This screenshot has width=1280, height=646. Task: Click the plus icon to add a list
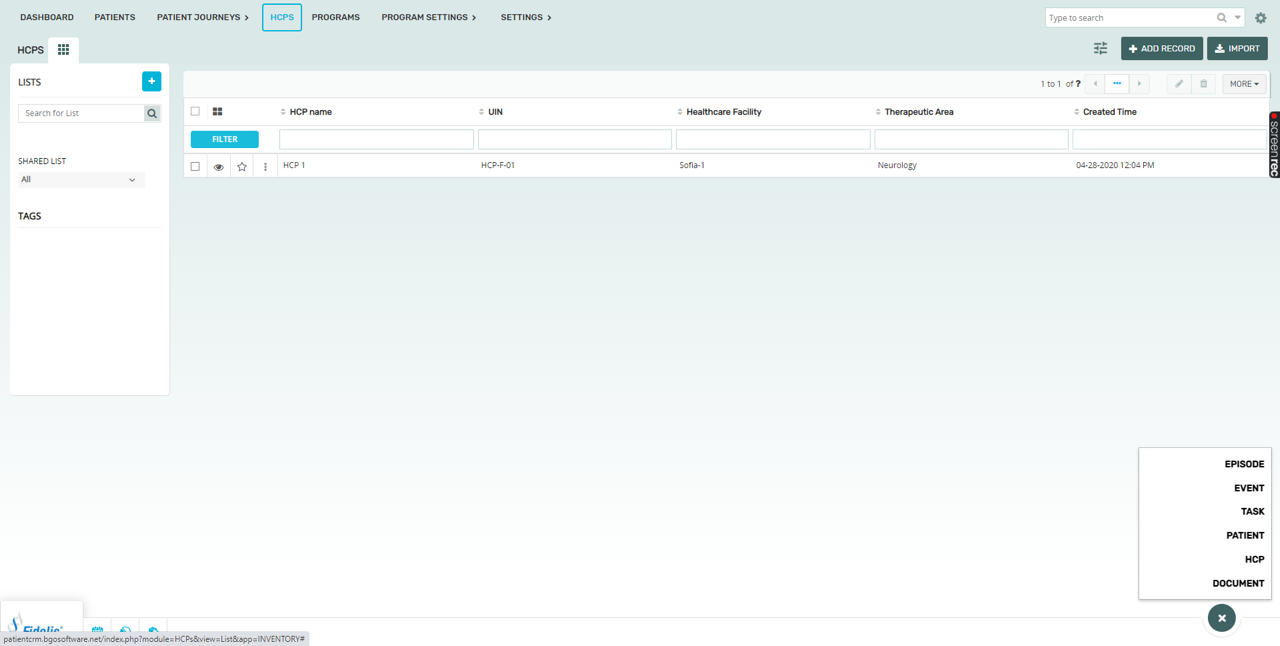(151, 82)
